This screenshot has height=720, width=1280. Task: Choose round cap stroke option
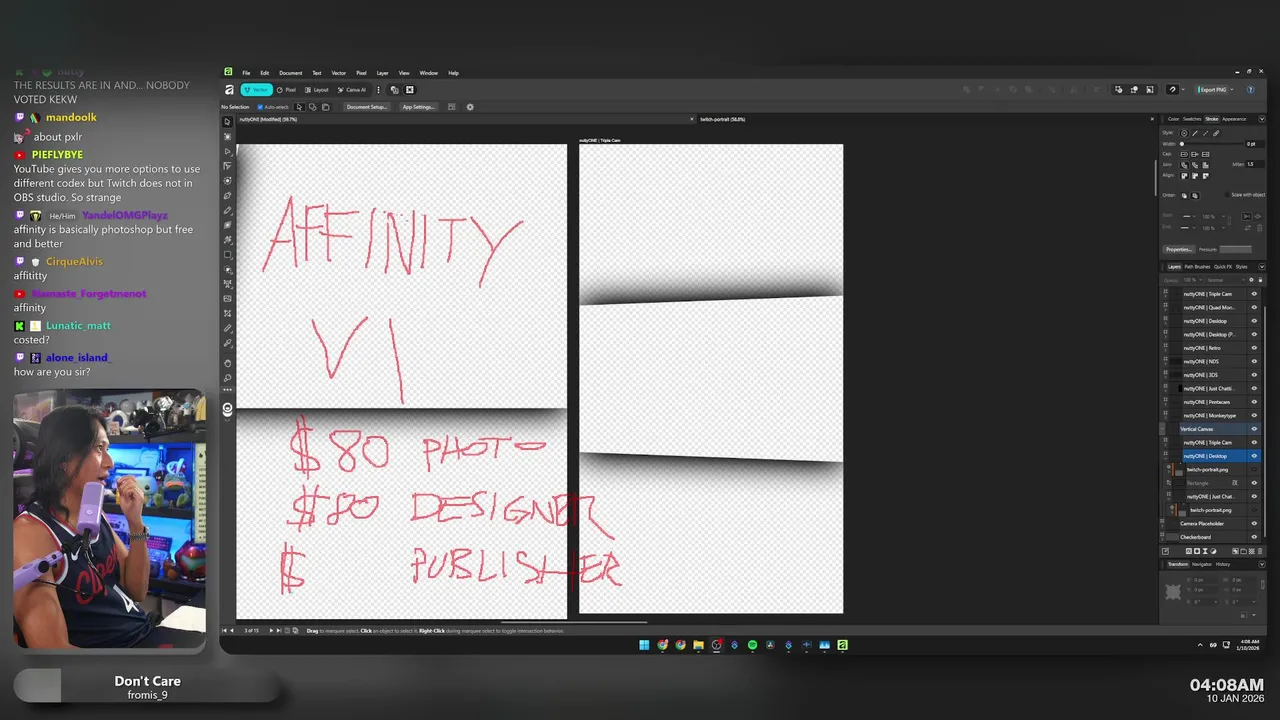click(1184, 154)
